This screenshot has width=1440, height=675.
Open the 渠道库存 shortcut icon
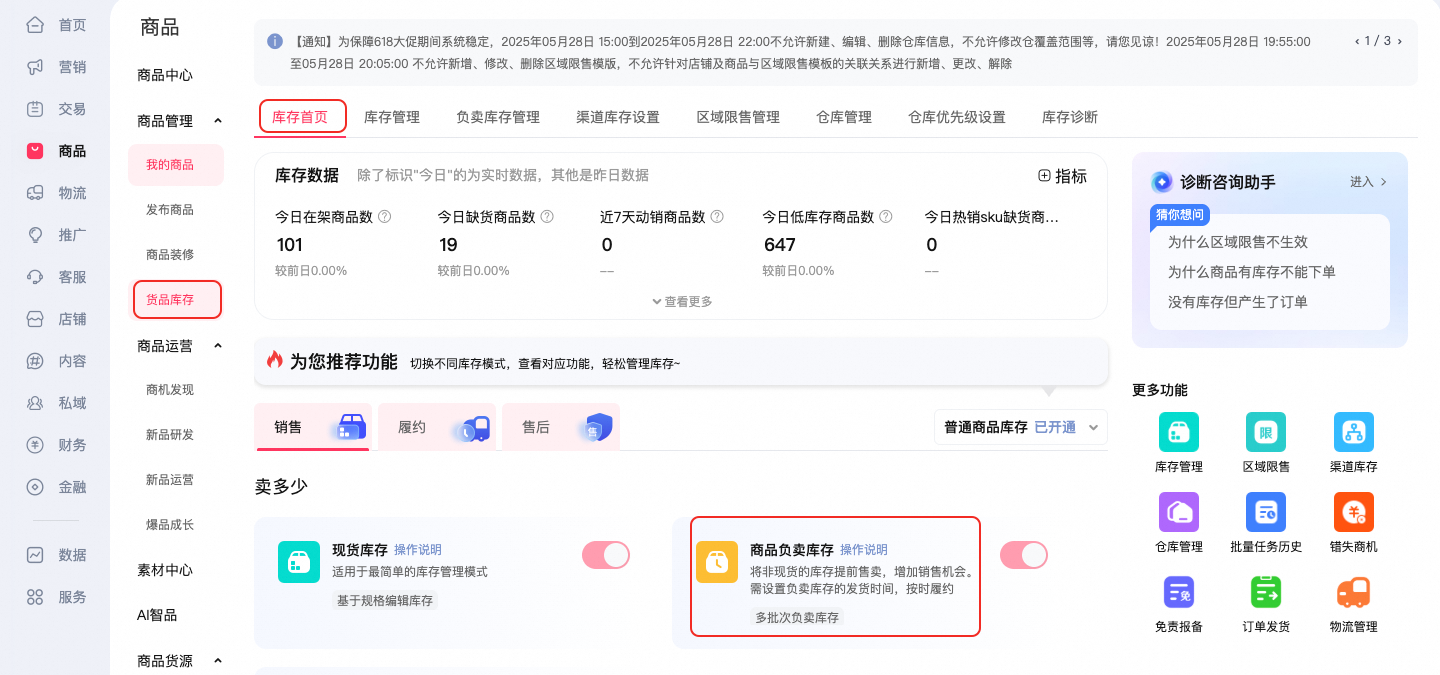[1354, 432]
